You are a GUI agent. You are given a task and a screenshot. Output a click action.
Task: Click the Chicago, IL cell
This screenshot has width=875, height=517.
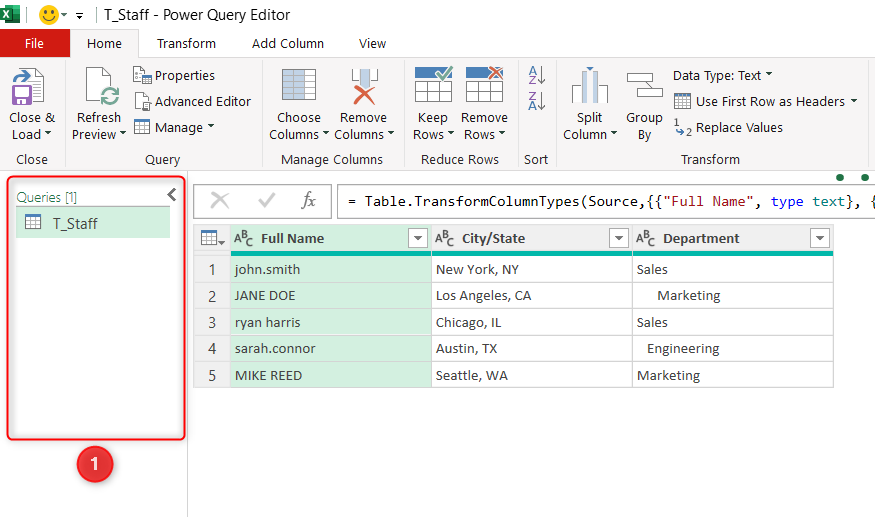532,322
